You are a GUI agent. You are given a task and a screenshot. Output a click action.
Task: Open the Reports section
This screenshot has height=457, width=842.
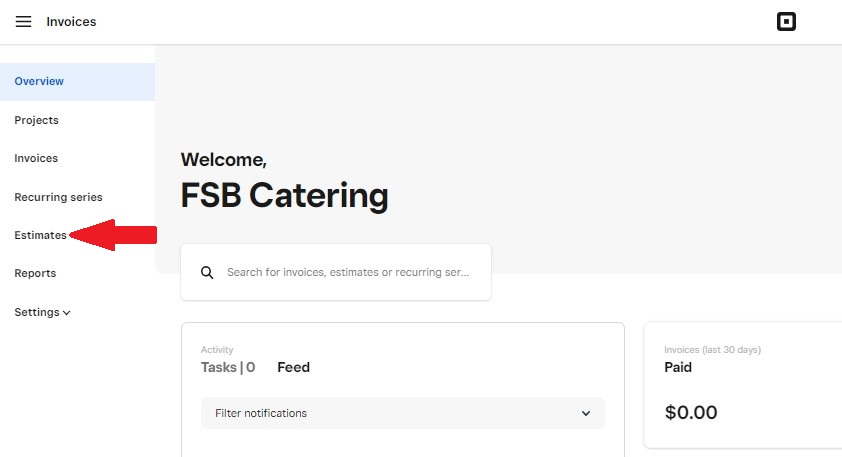point(35,273)
